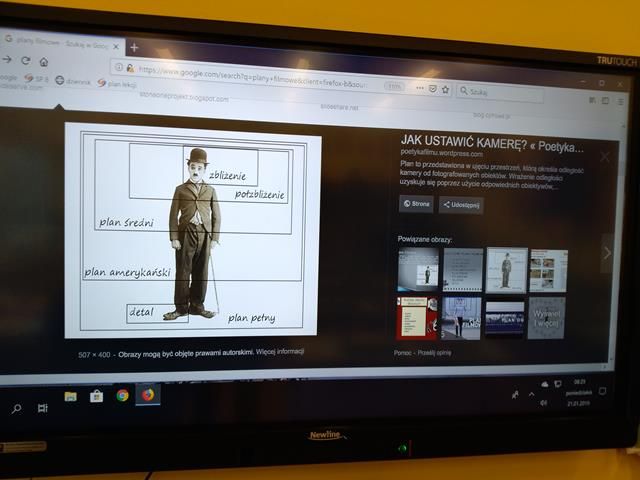The width and height of the screenshot is (640, 480).
Task: Open the JAK USTAWIĆ KAMERĘ title link
Action: (492, 143)
